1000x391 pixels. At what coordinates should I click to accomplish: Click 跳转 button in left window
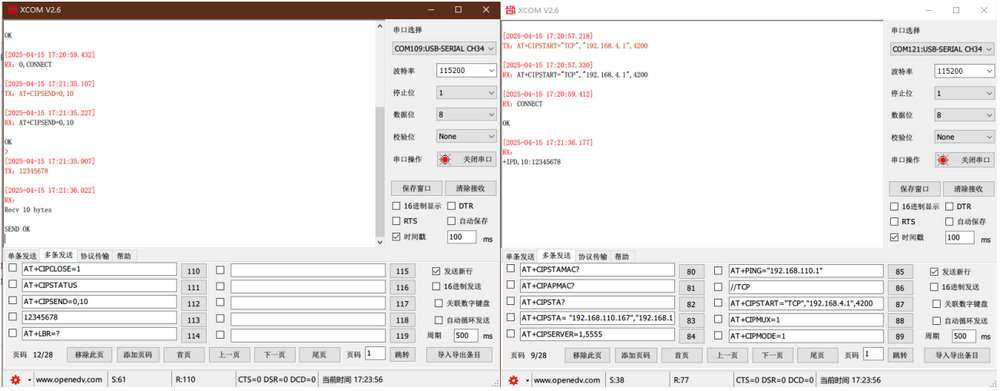(402, 355)
